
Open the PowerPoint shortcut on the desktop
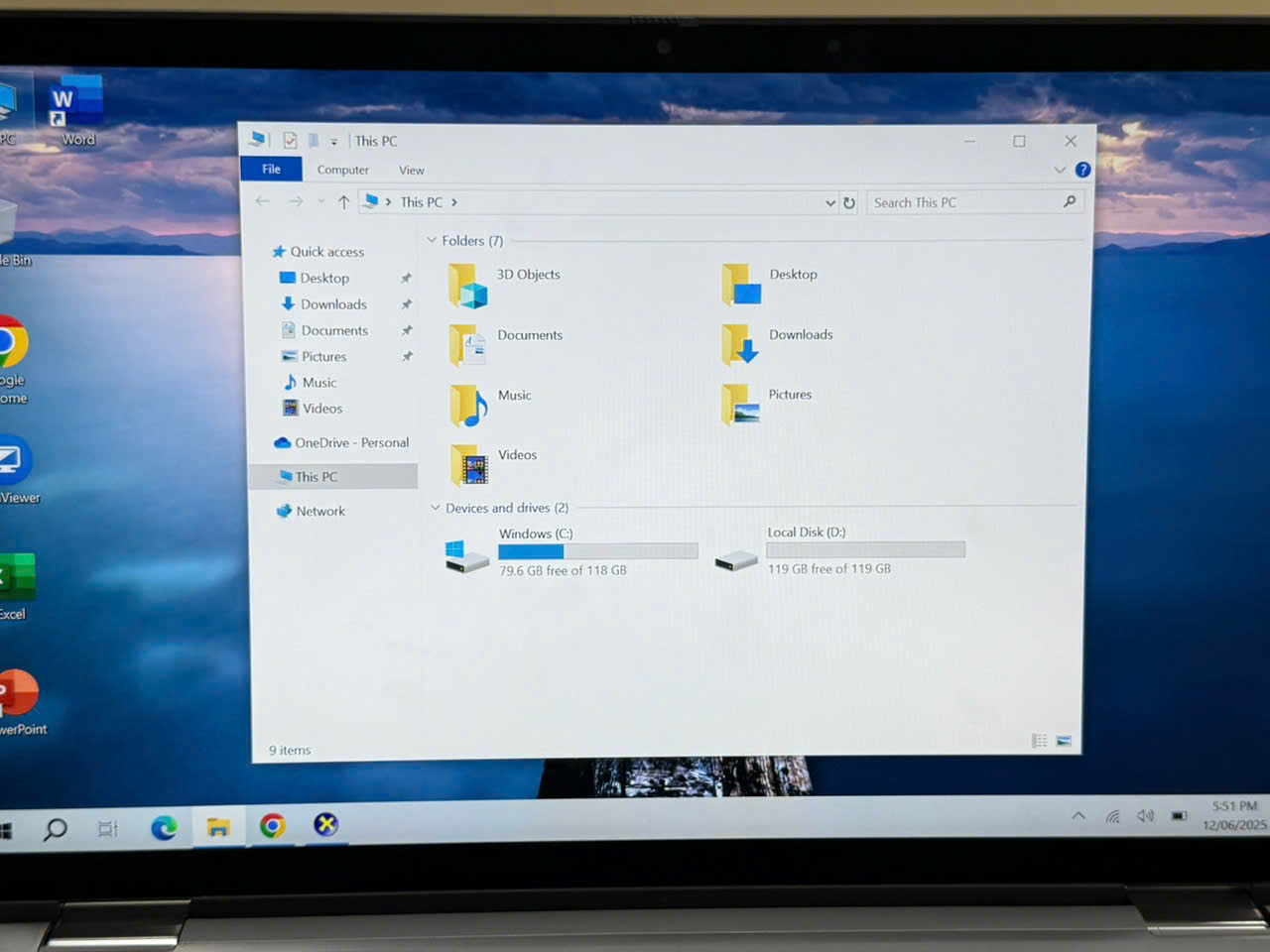(x=21, y=703)
